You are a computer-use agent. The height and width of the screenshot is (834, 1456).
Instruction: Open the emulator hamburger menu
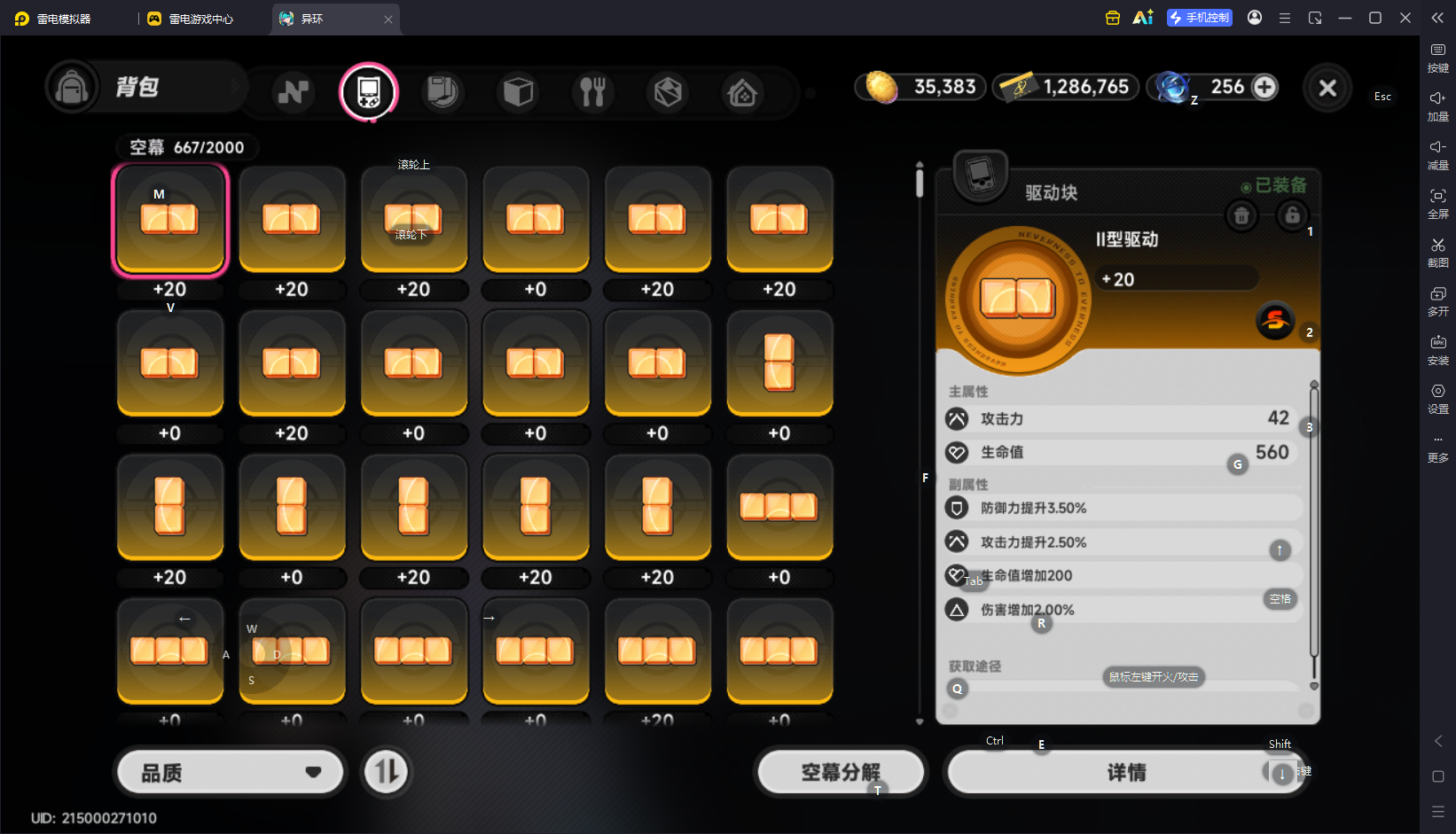[x=1285, y=18]
